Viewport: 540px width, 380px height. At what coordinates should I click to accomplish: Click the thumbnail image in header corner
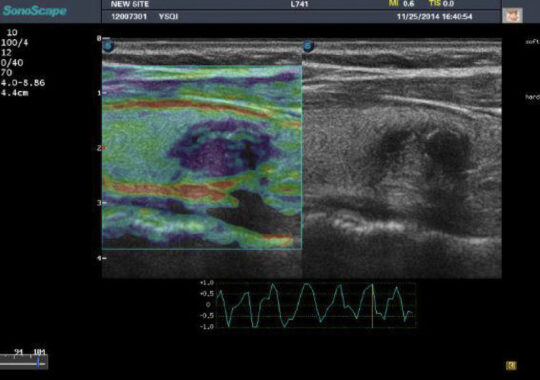(512, 15)
